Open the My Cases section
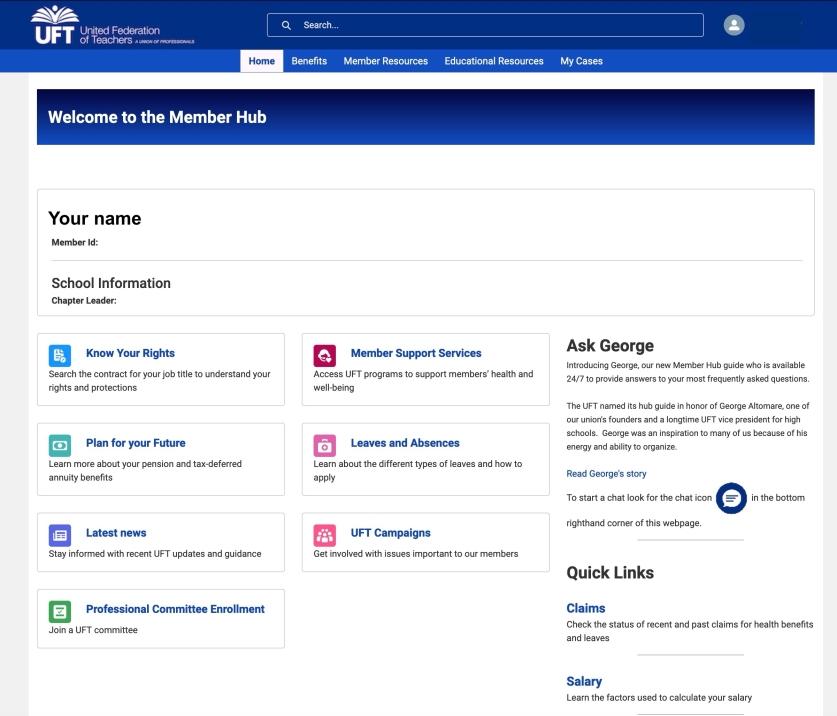 [581, 60]
